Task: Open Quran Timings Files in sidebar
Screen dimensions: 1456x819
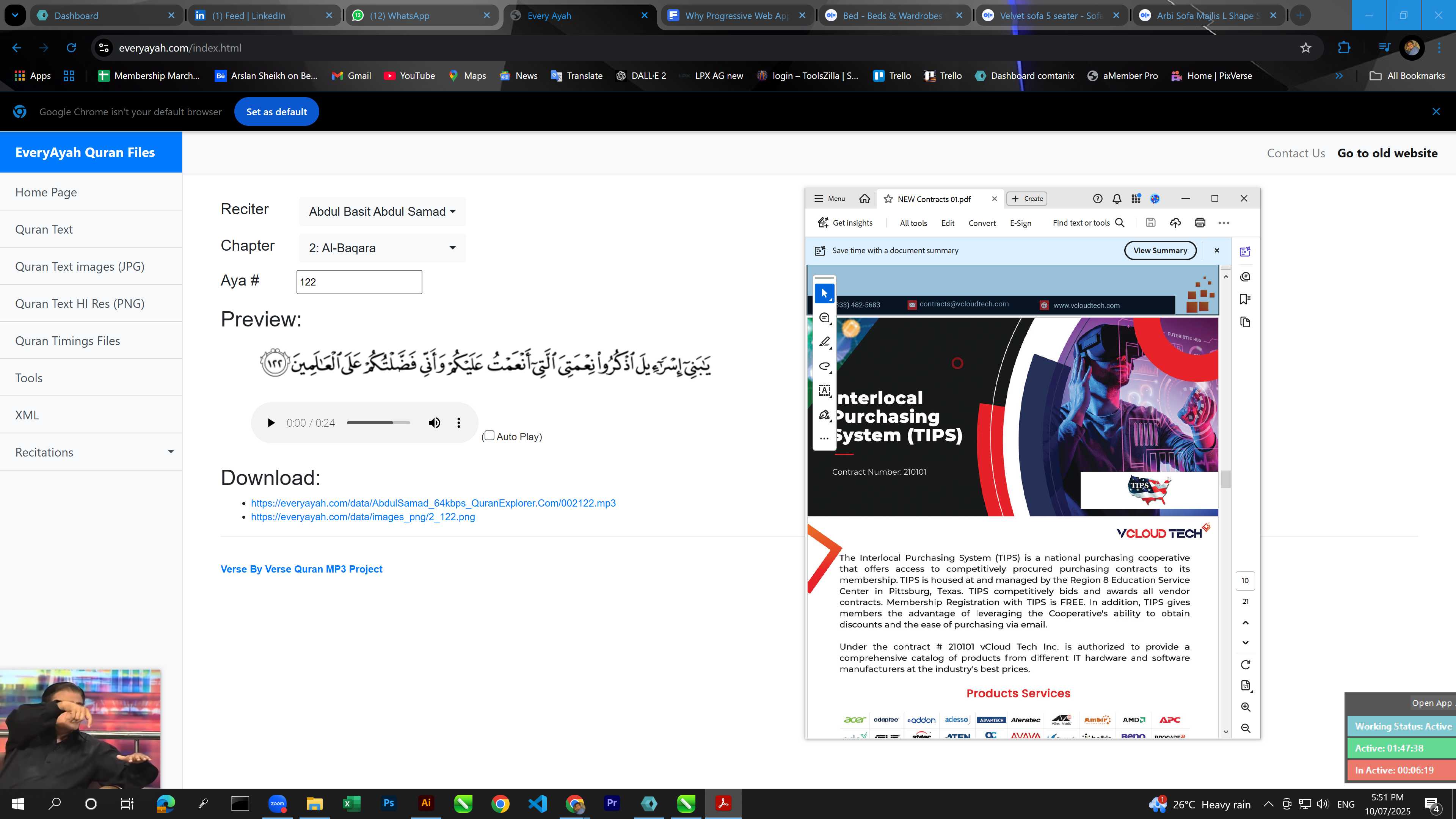Action: coord(91,341)
